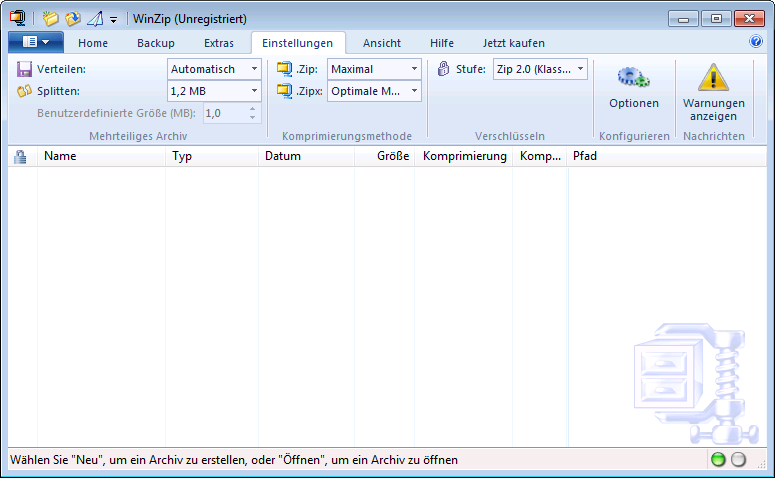775x478 pixels.
Task: Click the .Zipx compression icon
Action: (284, 91)
